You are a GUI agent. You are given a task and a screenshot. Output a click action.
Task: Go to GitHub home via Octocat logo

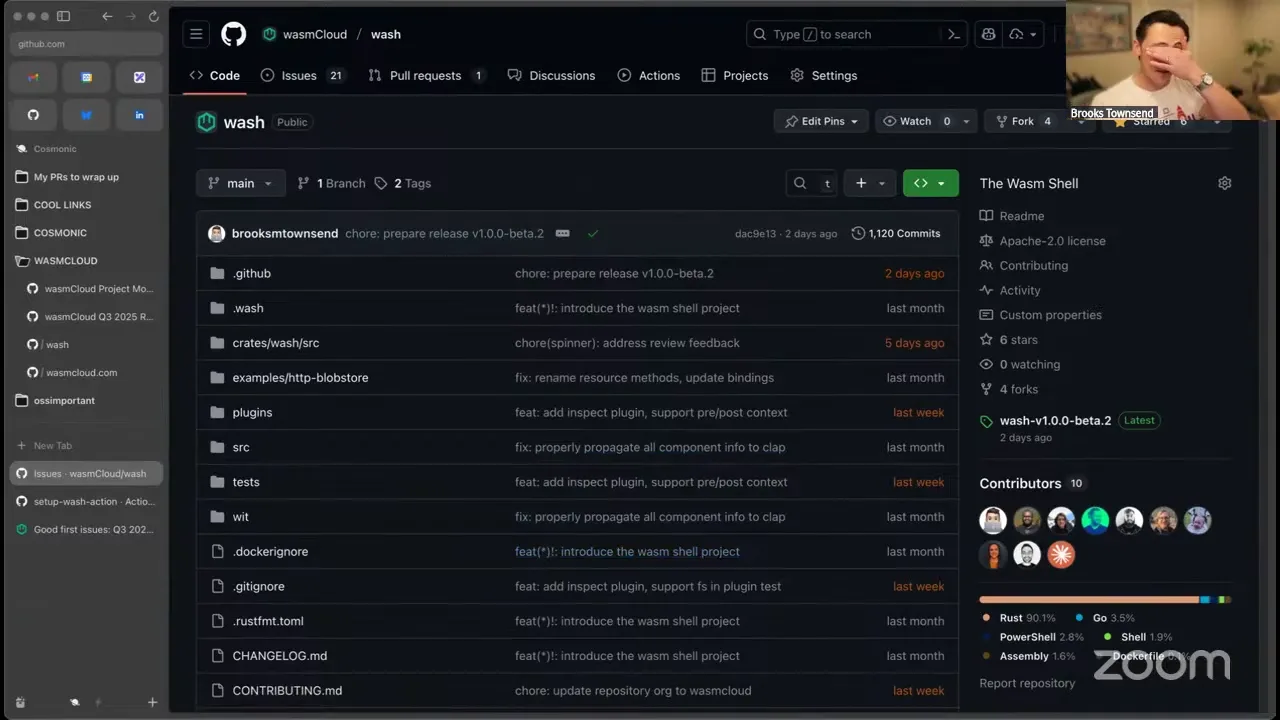tap(233, 34)
